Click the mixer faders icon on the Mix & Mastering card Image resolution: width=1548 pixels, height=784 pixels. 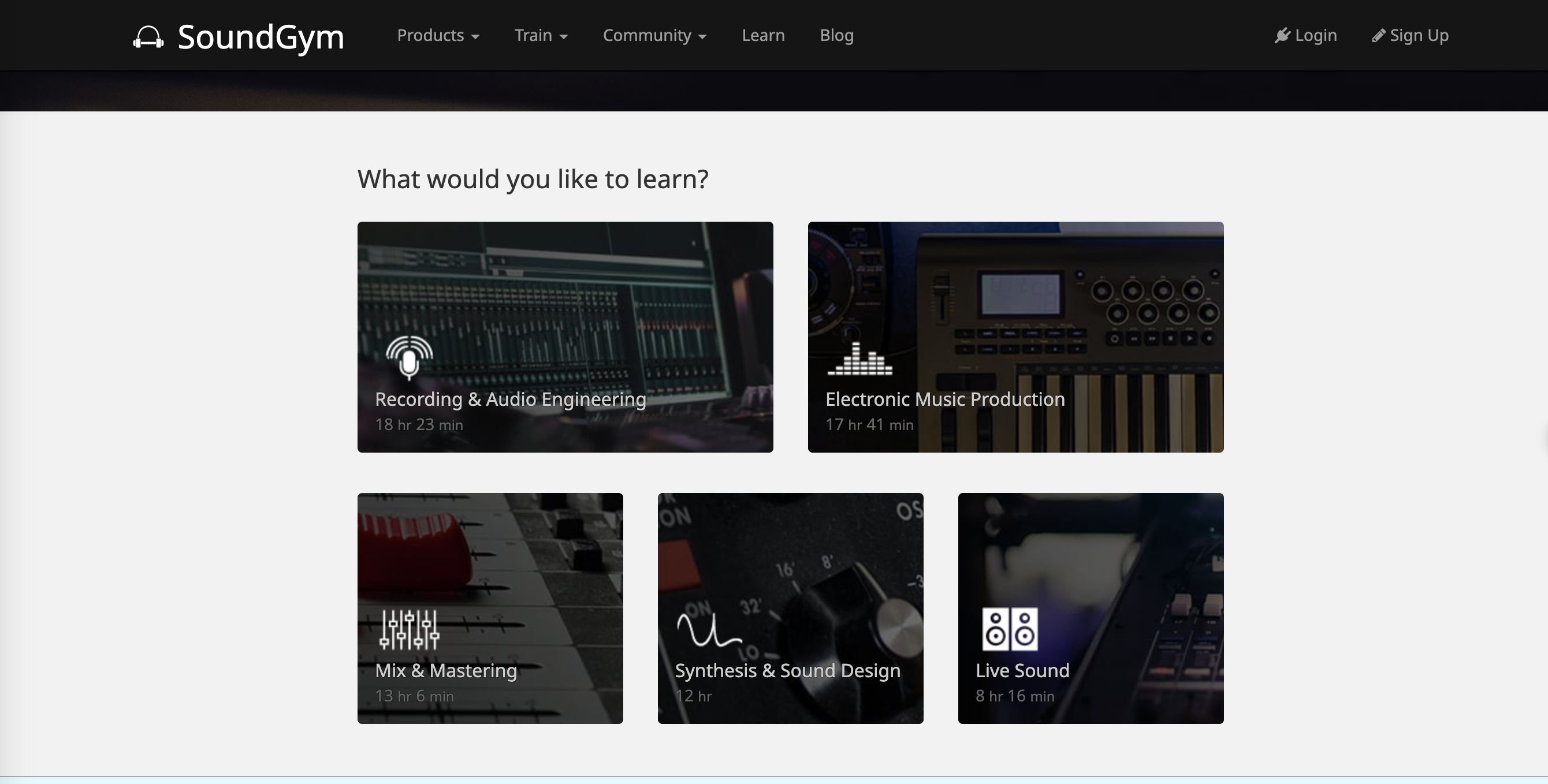pyautogui.click(x=409, y=629)
